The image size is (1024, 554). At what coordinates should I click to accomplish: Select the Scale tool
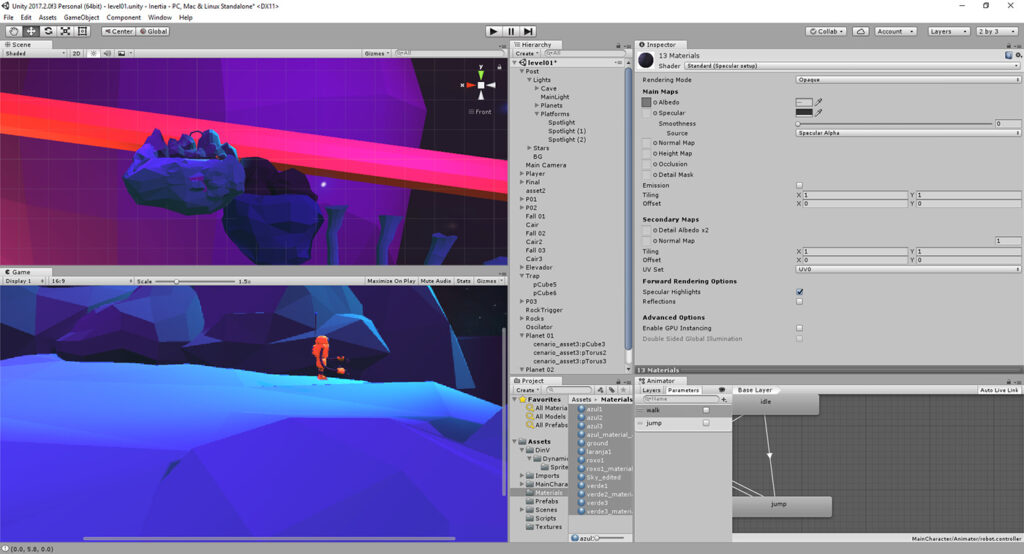65,31
